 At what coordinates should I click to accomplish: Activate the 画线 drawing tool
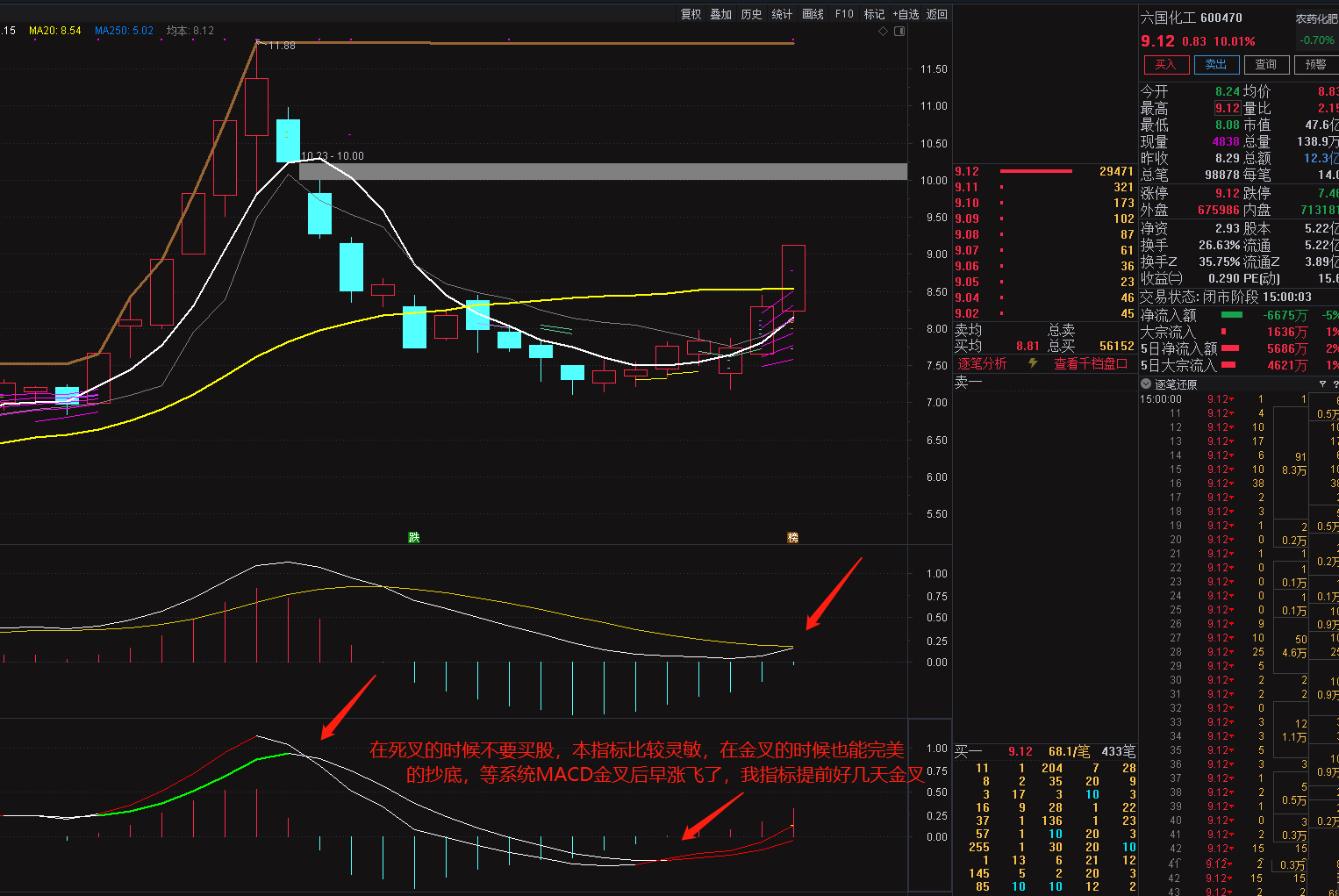click(813, 14)
